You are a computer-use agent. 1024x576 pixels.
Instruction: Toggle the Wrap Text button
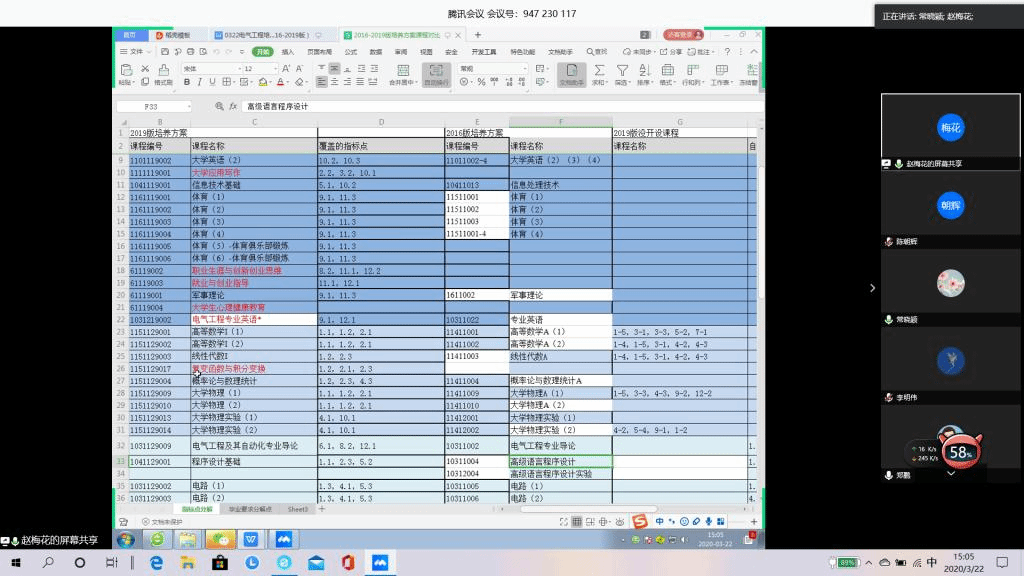436,74
